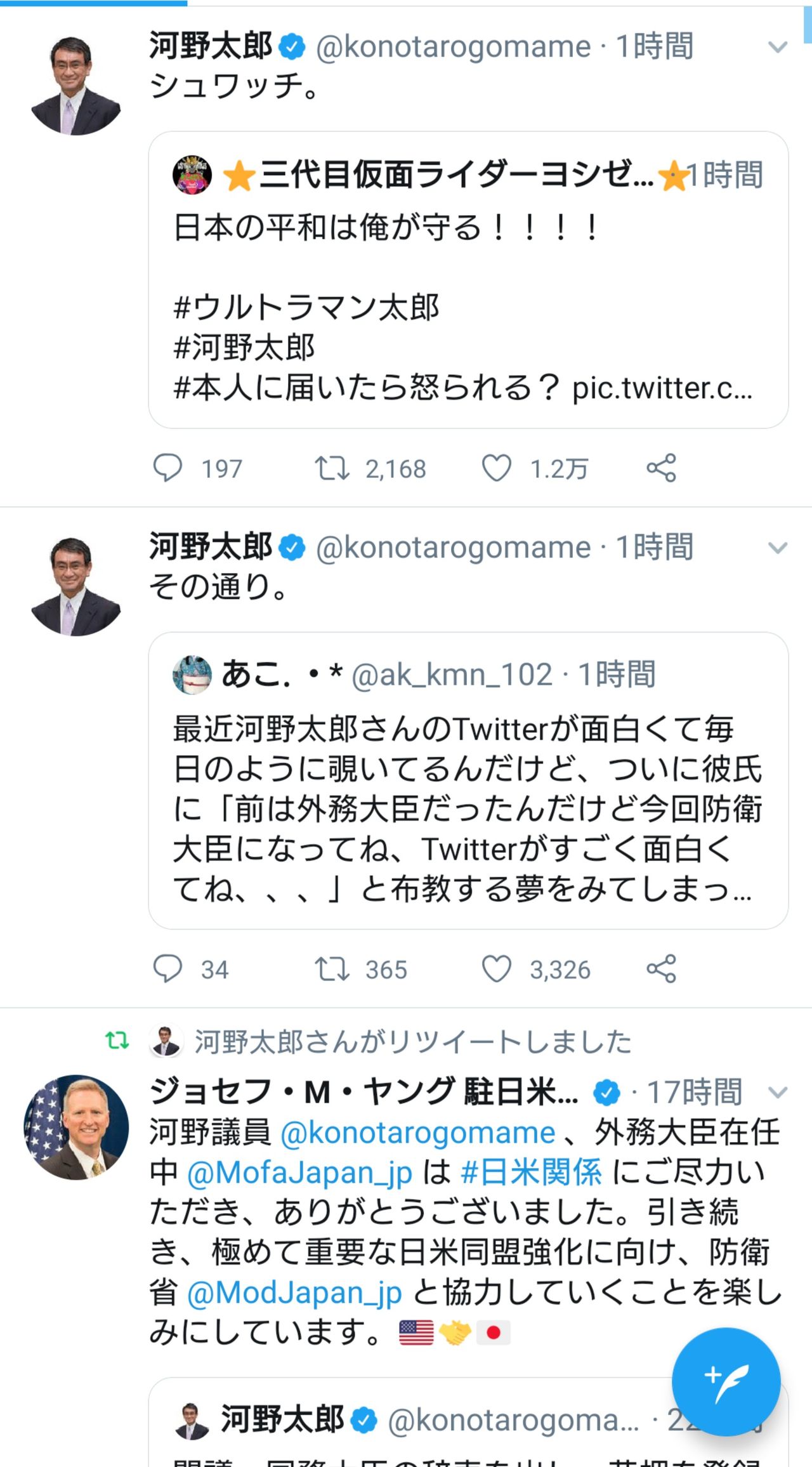Like the シュワッチ tweet

[496, 468]
